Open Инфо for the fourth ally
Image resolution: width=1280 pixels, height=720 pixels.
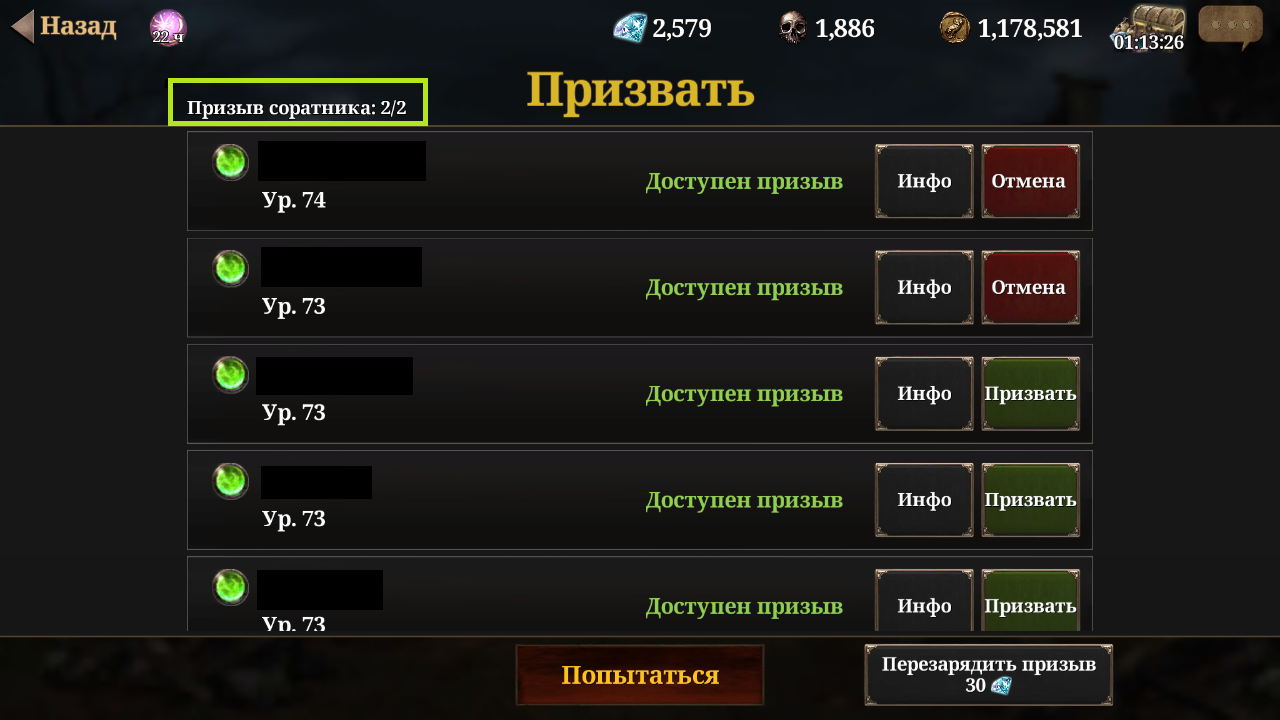[924, 499]
